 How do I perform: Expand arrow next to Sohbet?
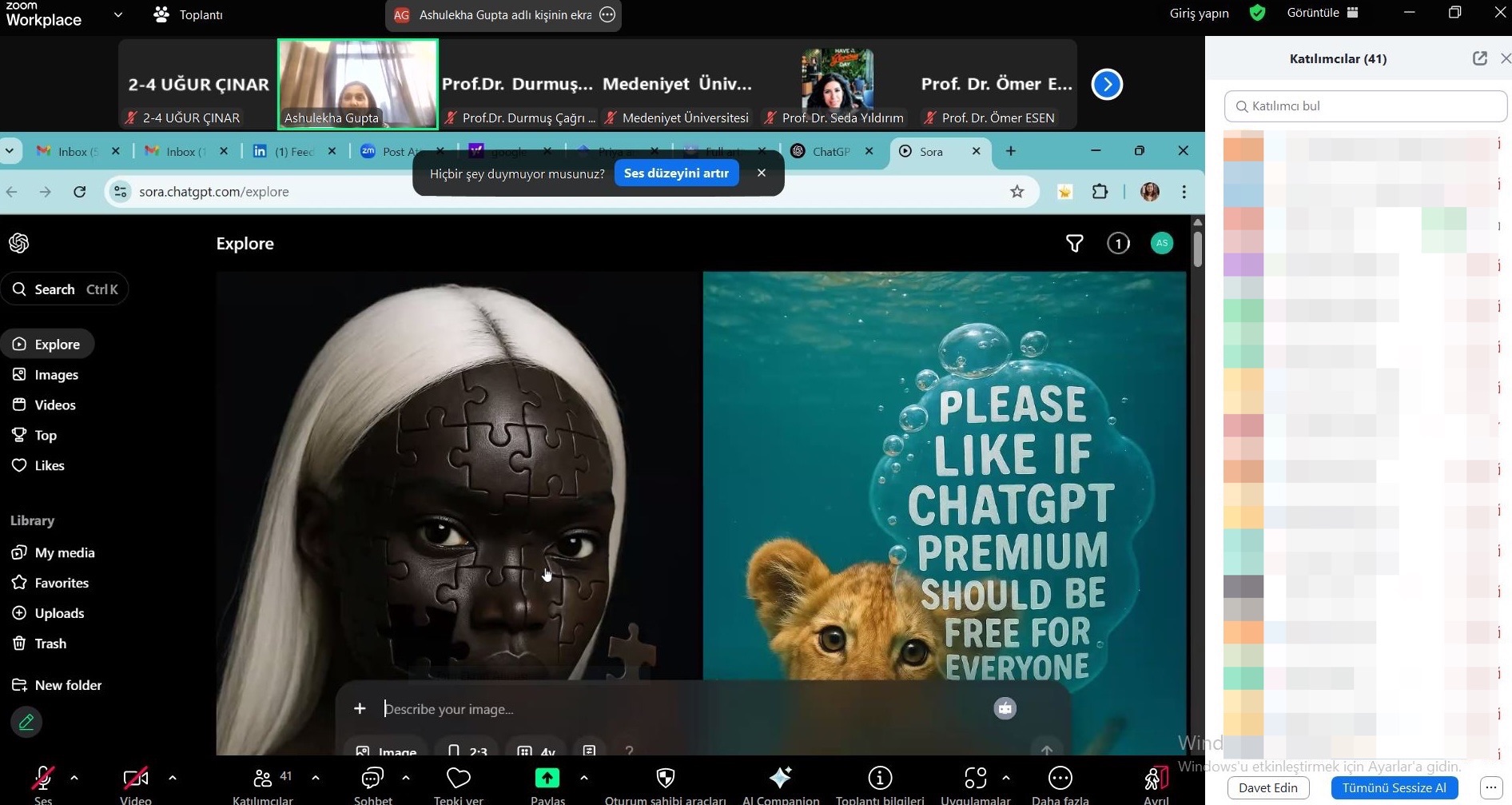pyautogui.click(x=405, y=777)
